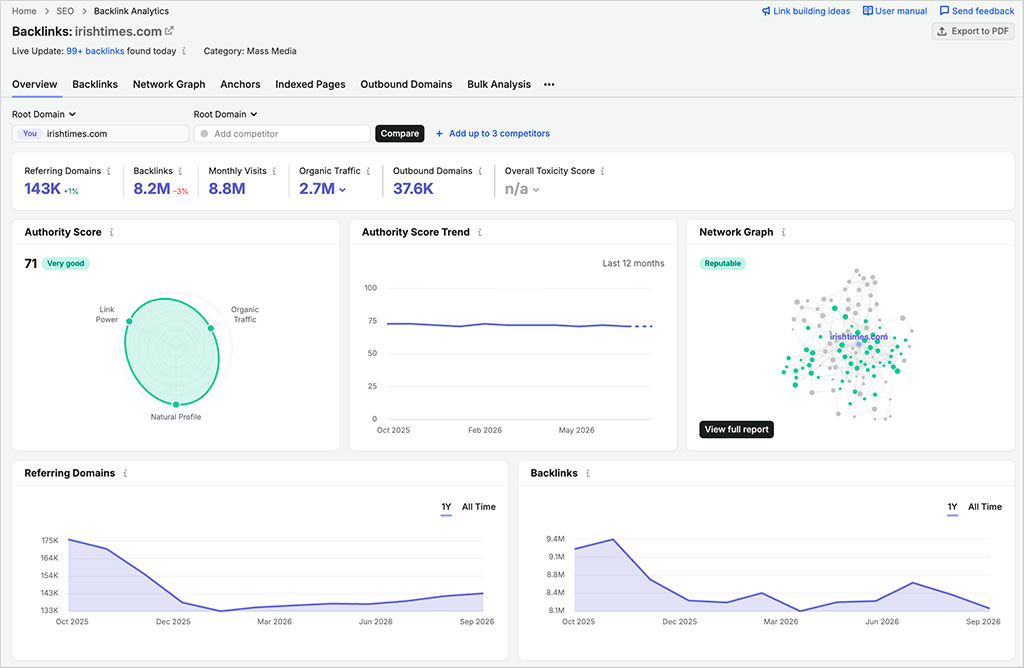Click Export to PDF button
The width and height of the screenshot is (1024, 668).
[973, 31]
